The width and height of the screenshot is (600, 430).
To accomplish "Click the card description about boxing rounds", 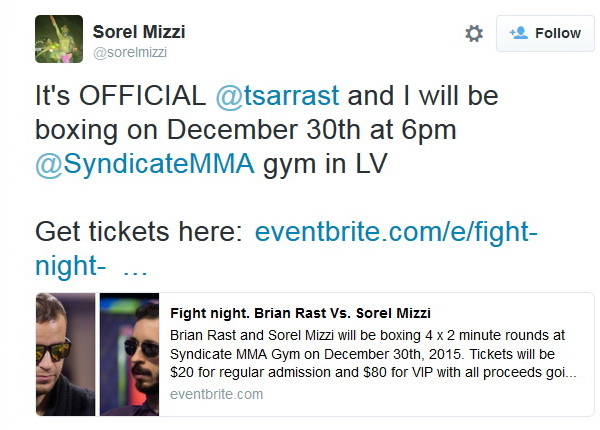I will [x=373, y=354].
